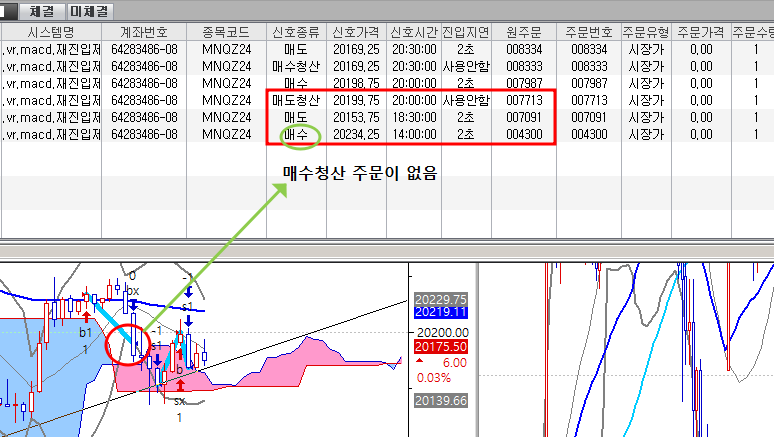
Task: Click the red 20175.50 current price label
Action: pyautogui.click(x=441, y=347)
